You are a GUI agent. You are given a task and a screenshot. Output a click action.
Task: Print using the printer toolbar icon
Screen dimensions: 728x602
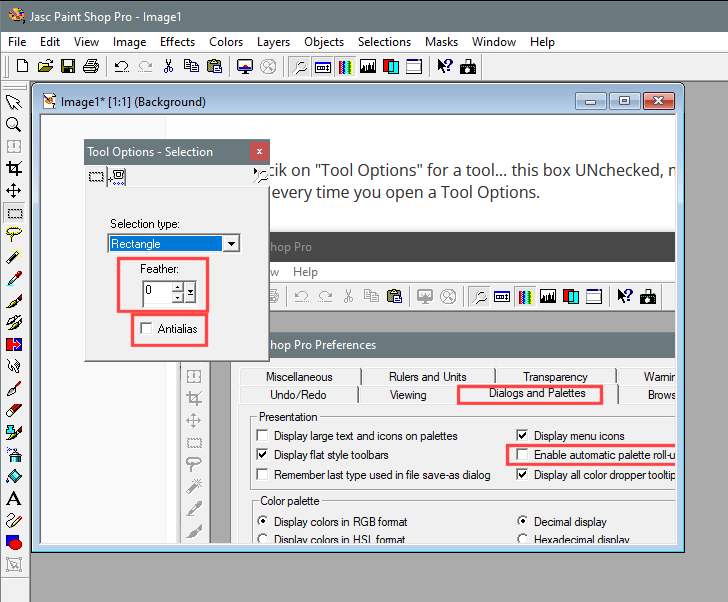coord(91,66)
